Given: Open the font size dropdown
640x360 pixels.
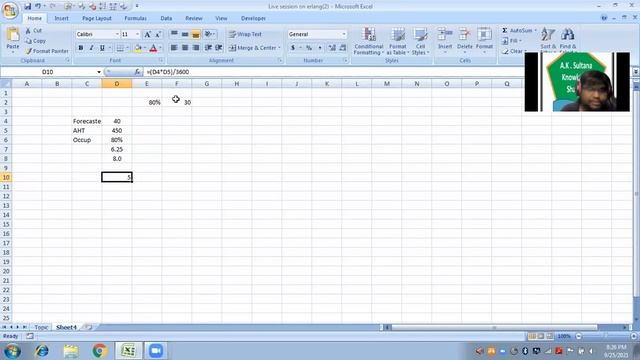Looking at the screenshot, I should (137, 34).
